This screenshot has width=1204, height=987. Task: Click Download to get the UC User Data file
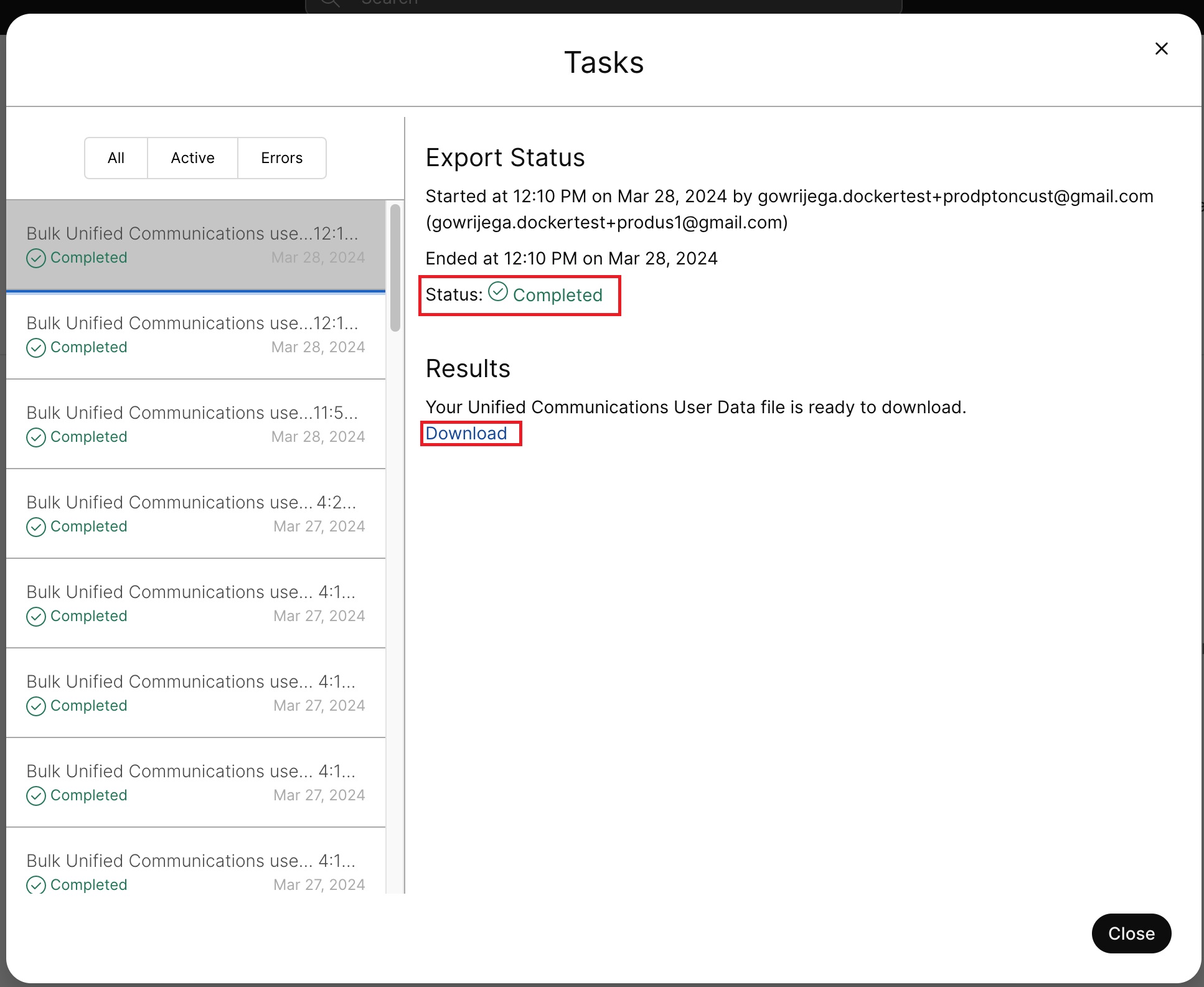[x=467, y=432]
